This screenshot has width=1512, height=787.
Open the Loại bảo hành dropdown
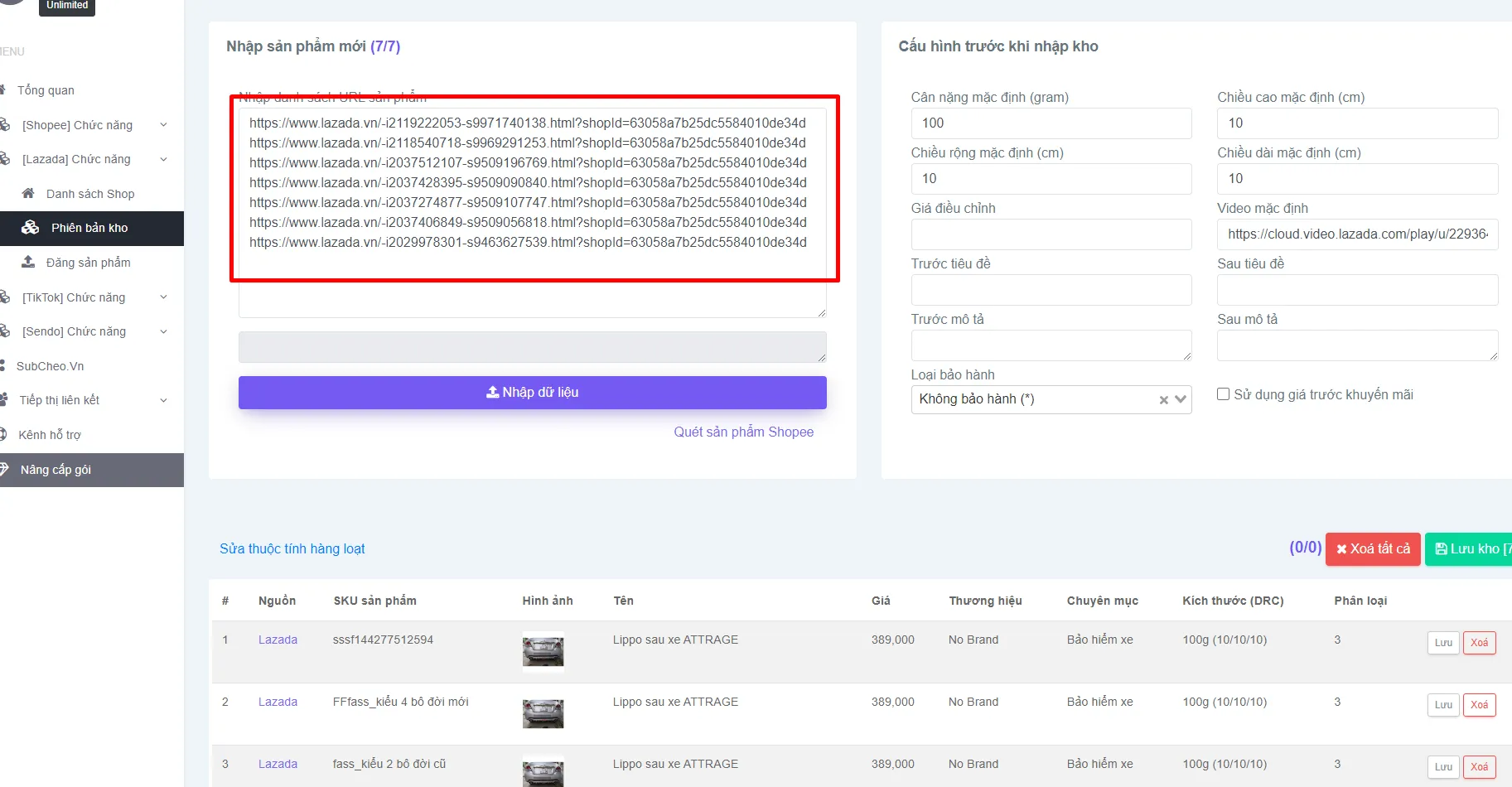(x=1181, y=399)
